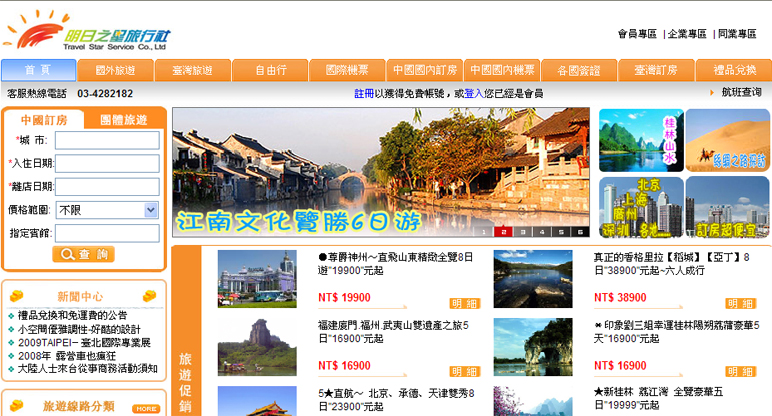Select the 中國訂房 tab

(x=44, y=120)
